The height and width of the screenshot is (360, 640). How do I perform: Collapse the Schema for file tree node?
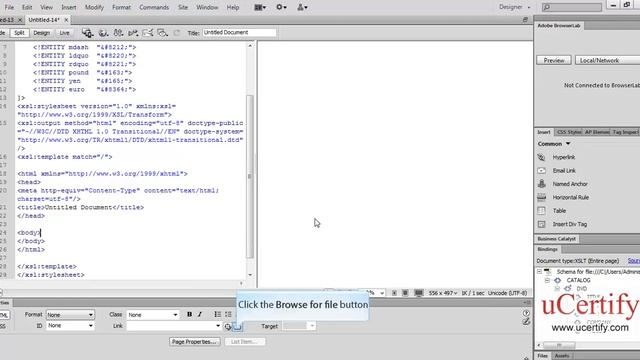[x=539, y=271]
